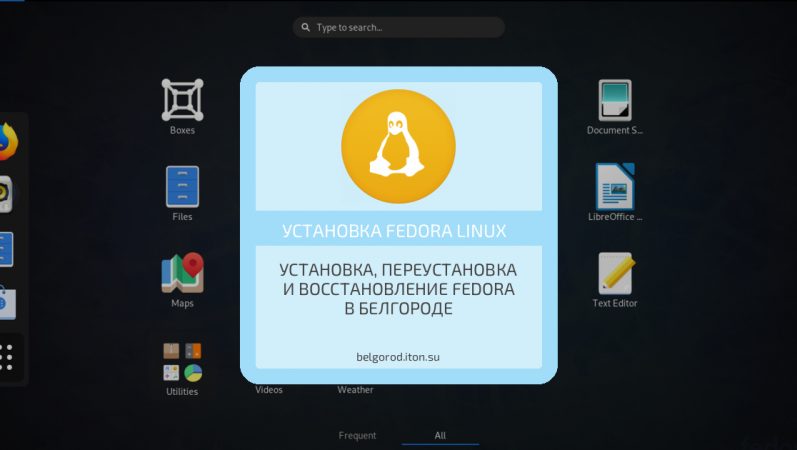The image size is (797, 450).
Task: Click the yellow Linux penguin logo
Action: tap(398, 146)
